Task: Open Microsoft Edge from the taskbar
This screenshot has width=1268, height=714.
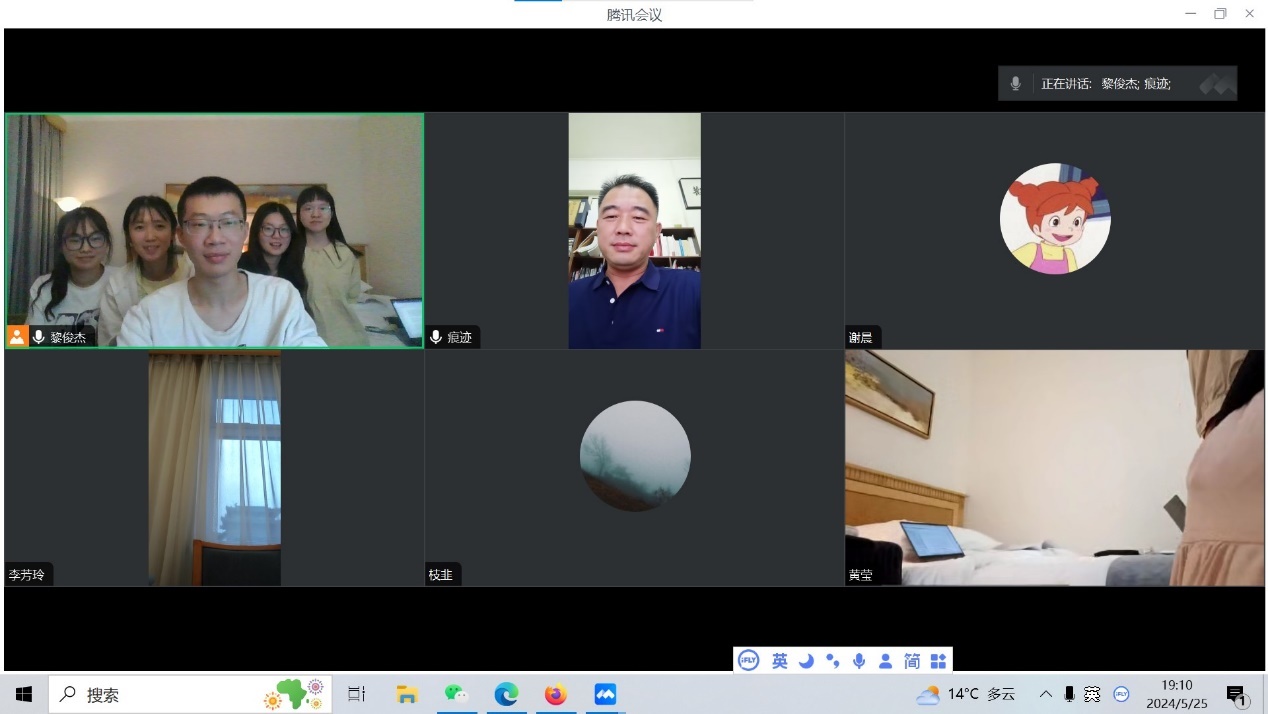Action: coord(506,694)
